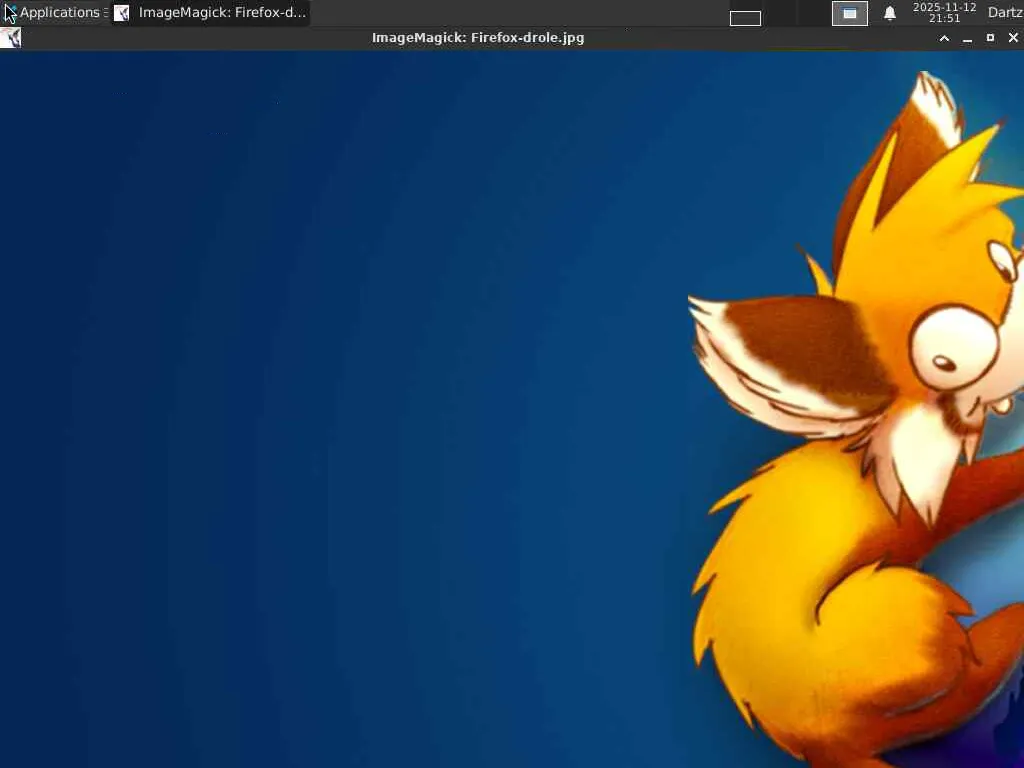Close the ImageMagick window
1024x768 pixels.
tap(1013, 38)
